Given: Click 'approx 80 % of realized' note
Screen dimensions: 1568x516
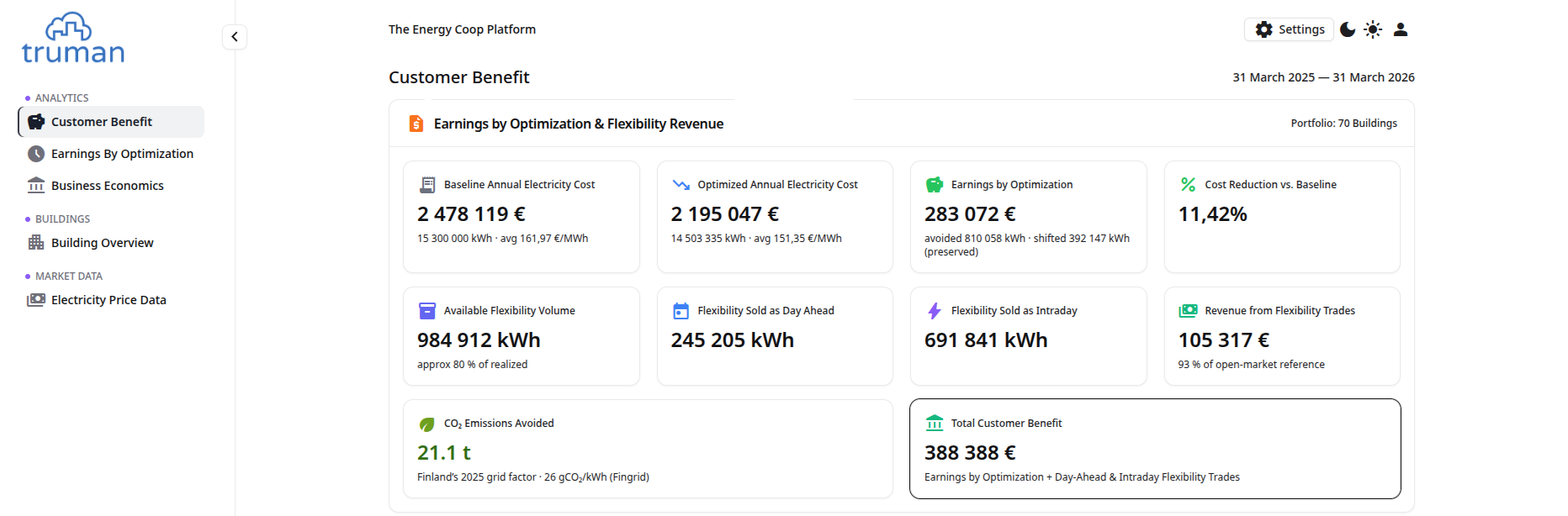Looking at the screenshot, I should point(472,365).
